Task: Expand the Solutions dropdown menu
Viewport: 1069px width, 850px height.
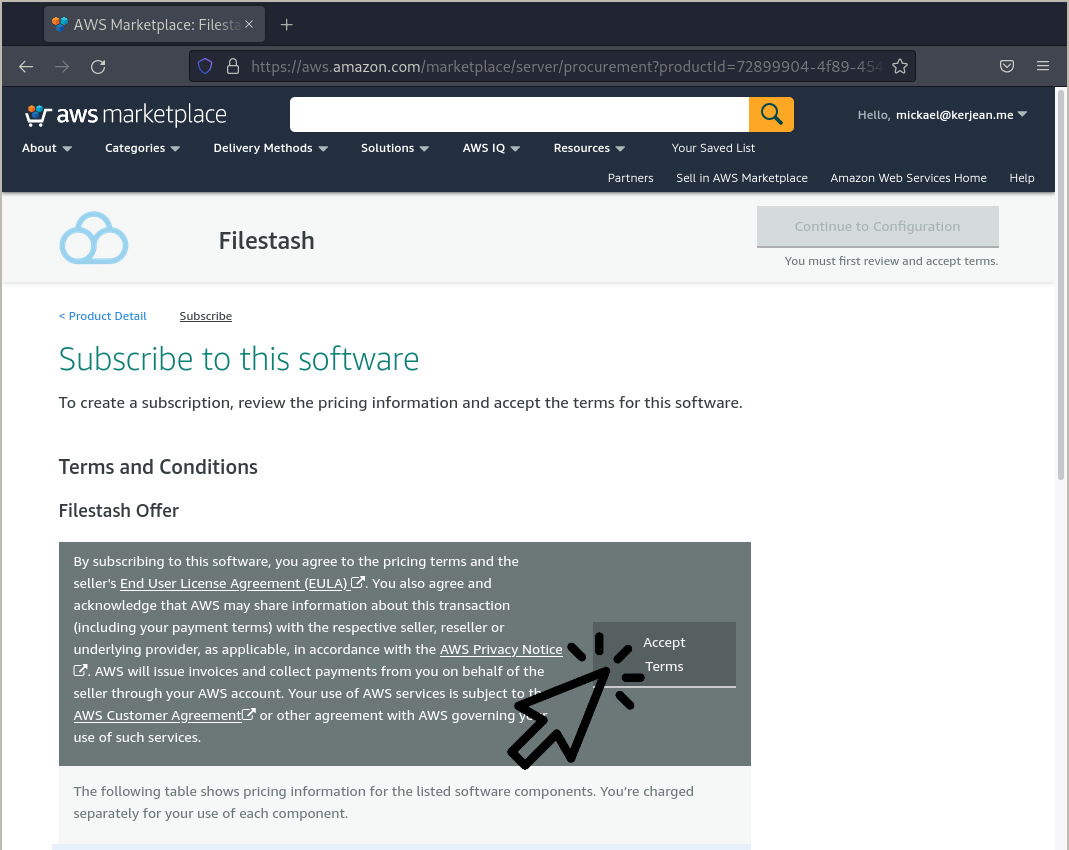Action: (395, 148)
